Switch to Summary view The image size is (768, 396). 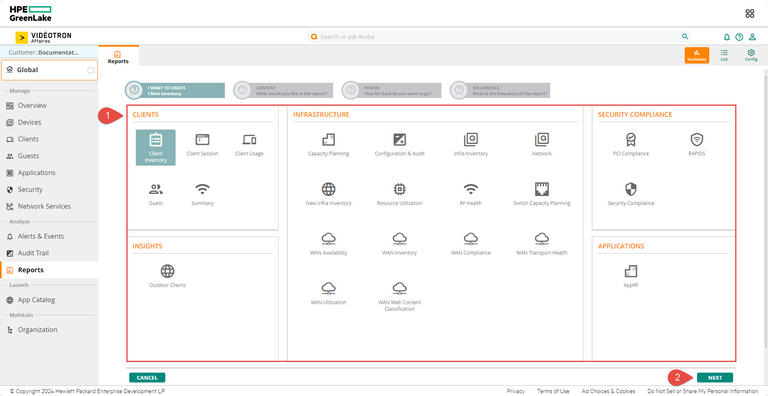tap(696, 55)
